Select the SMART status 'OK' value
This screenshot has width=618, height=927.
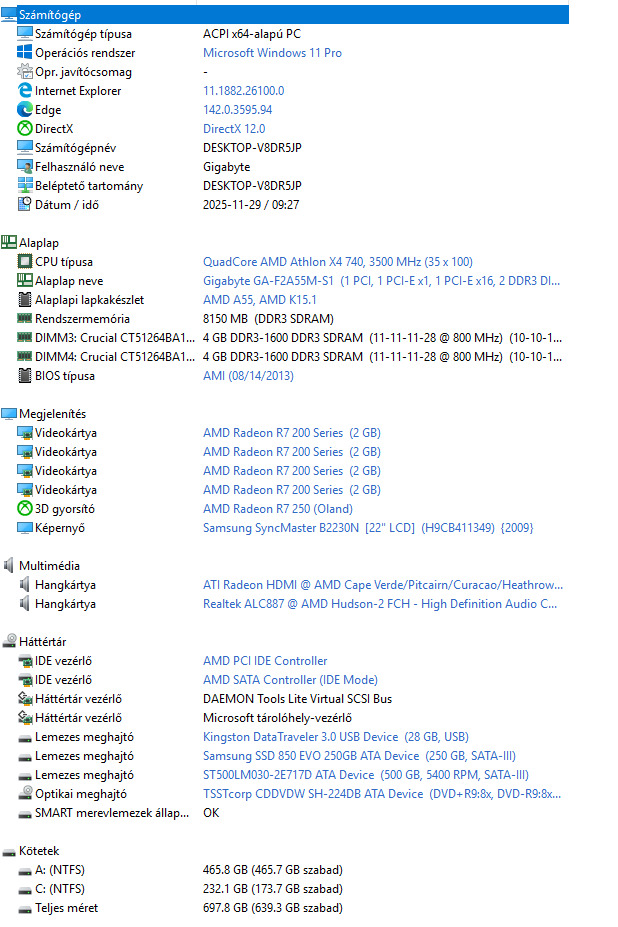tap(211, 813)
